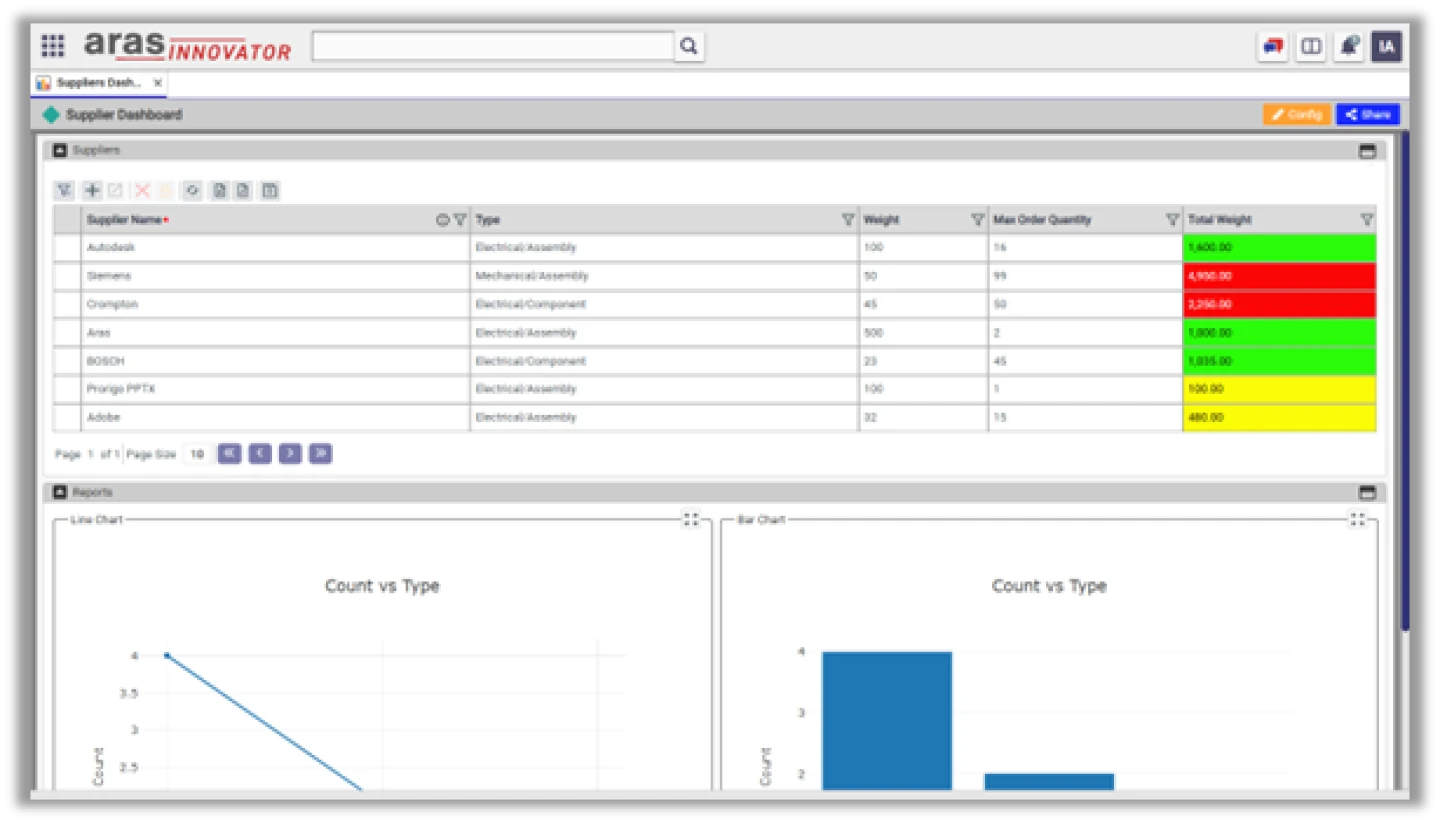Click the Supplier Name column header

coord(275,220)
